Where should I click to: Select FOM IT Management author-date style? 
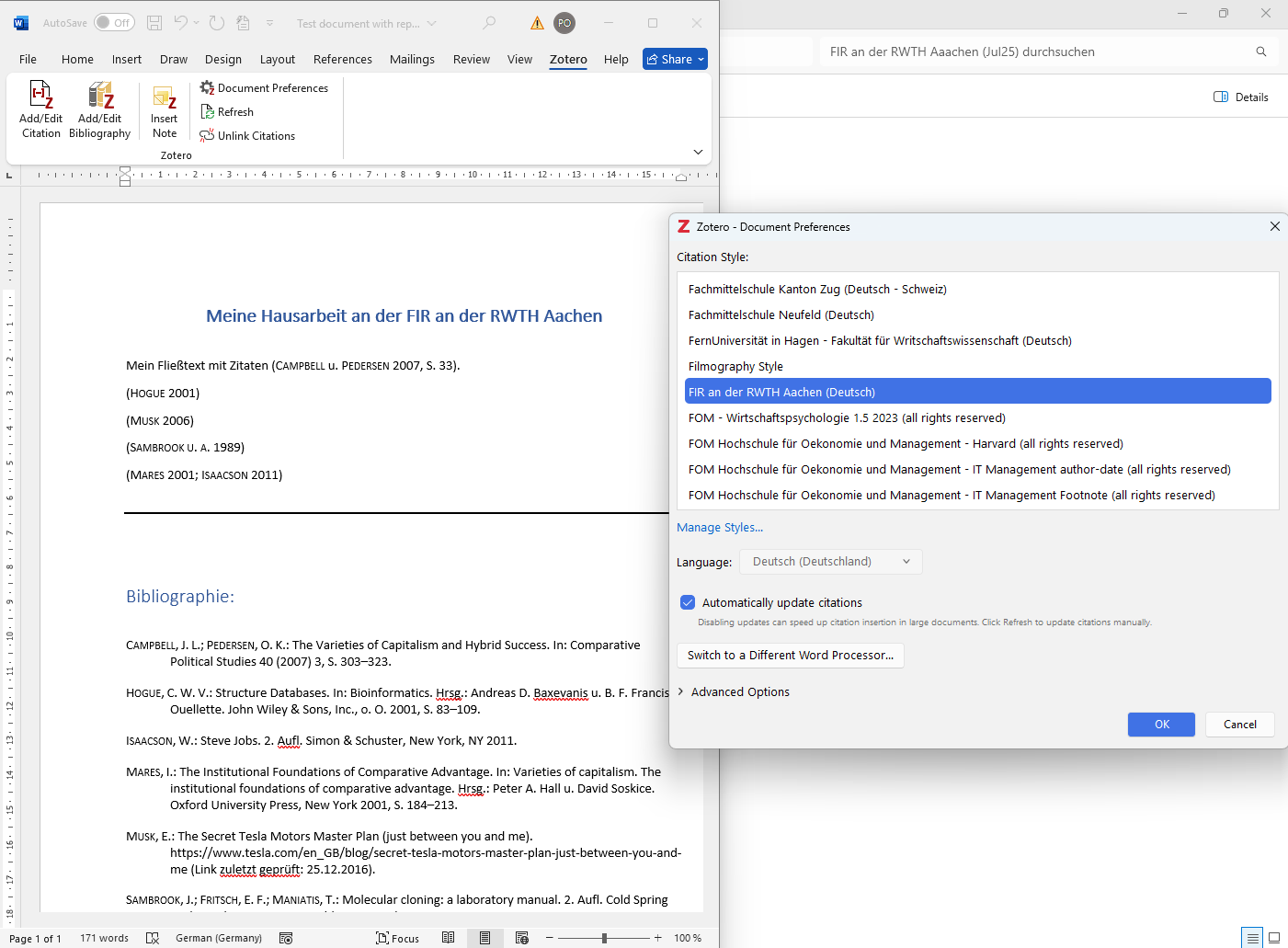pos(978,469)
